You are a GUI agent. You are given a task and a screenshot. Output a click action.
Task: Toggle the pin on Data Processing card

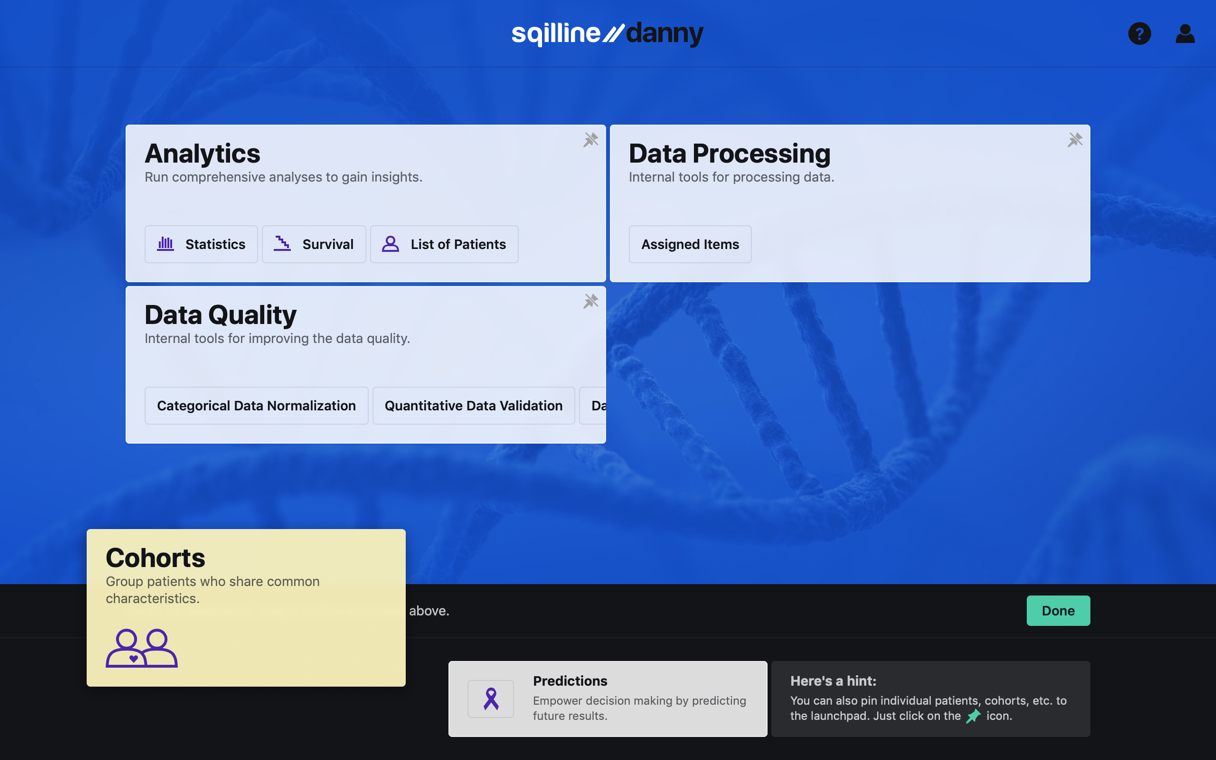pyautogui.click(x=1074, y=140)
